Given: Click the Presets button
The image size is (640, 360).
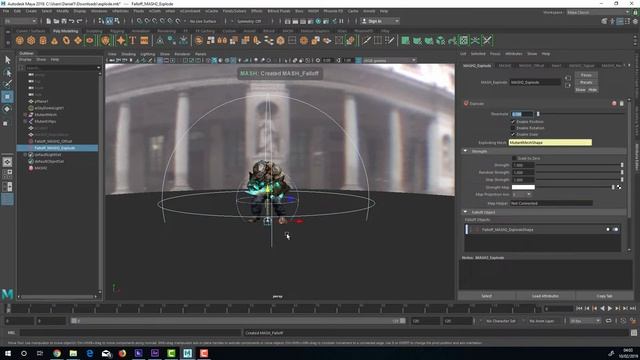Looking at the screenshot, I should point(586,82).
